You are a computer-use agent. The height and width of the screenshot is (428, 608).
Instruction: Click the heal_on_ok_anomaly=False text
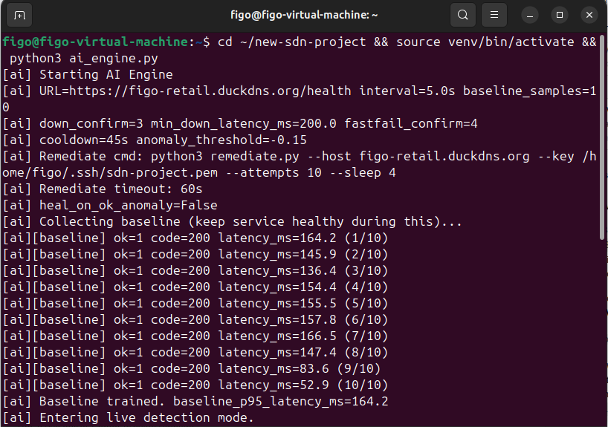[128, 205]
